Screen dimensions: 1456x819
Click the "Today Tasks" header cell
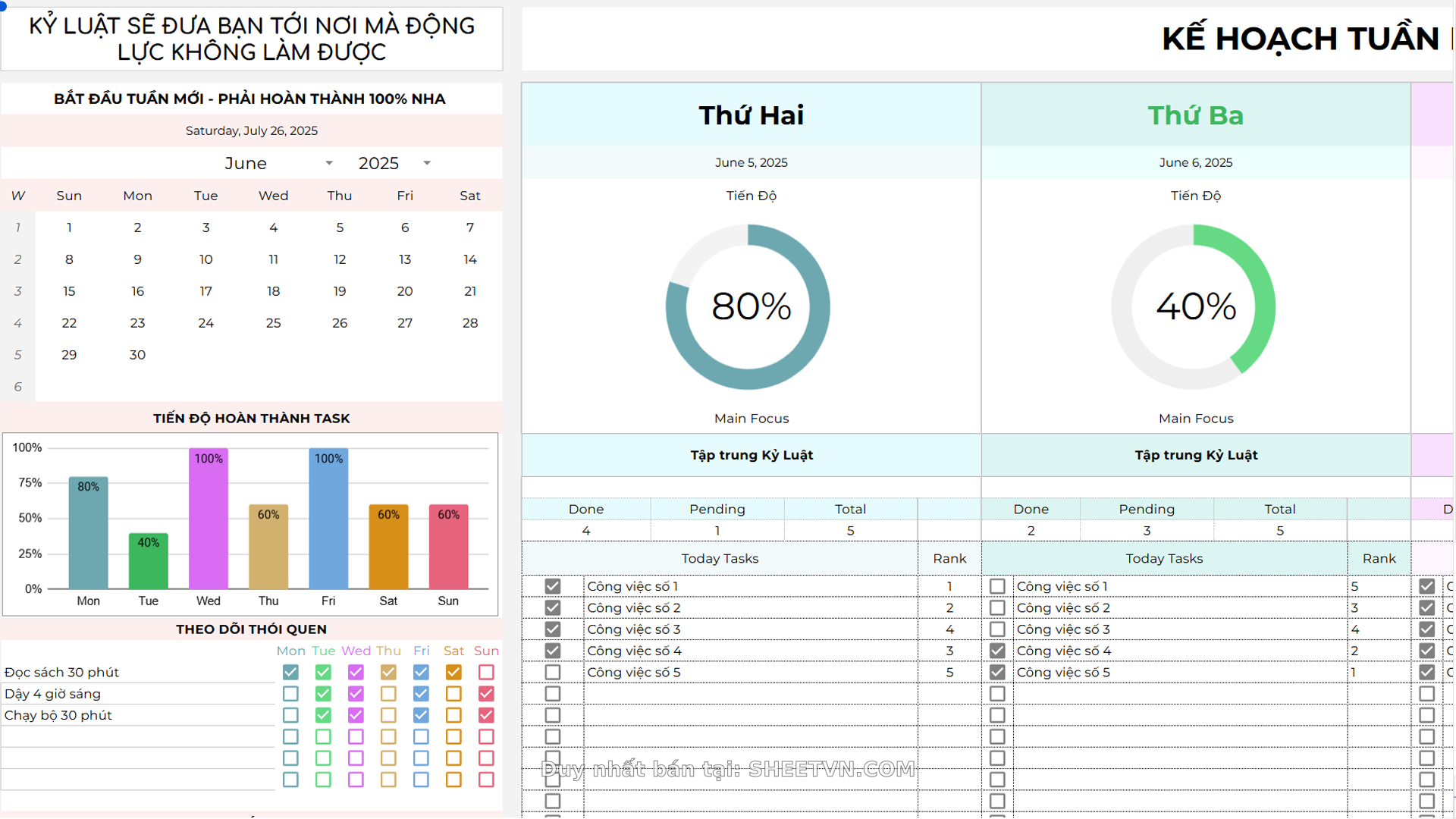click(719, 558)
